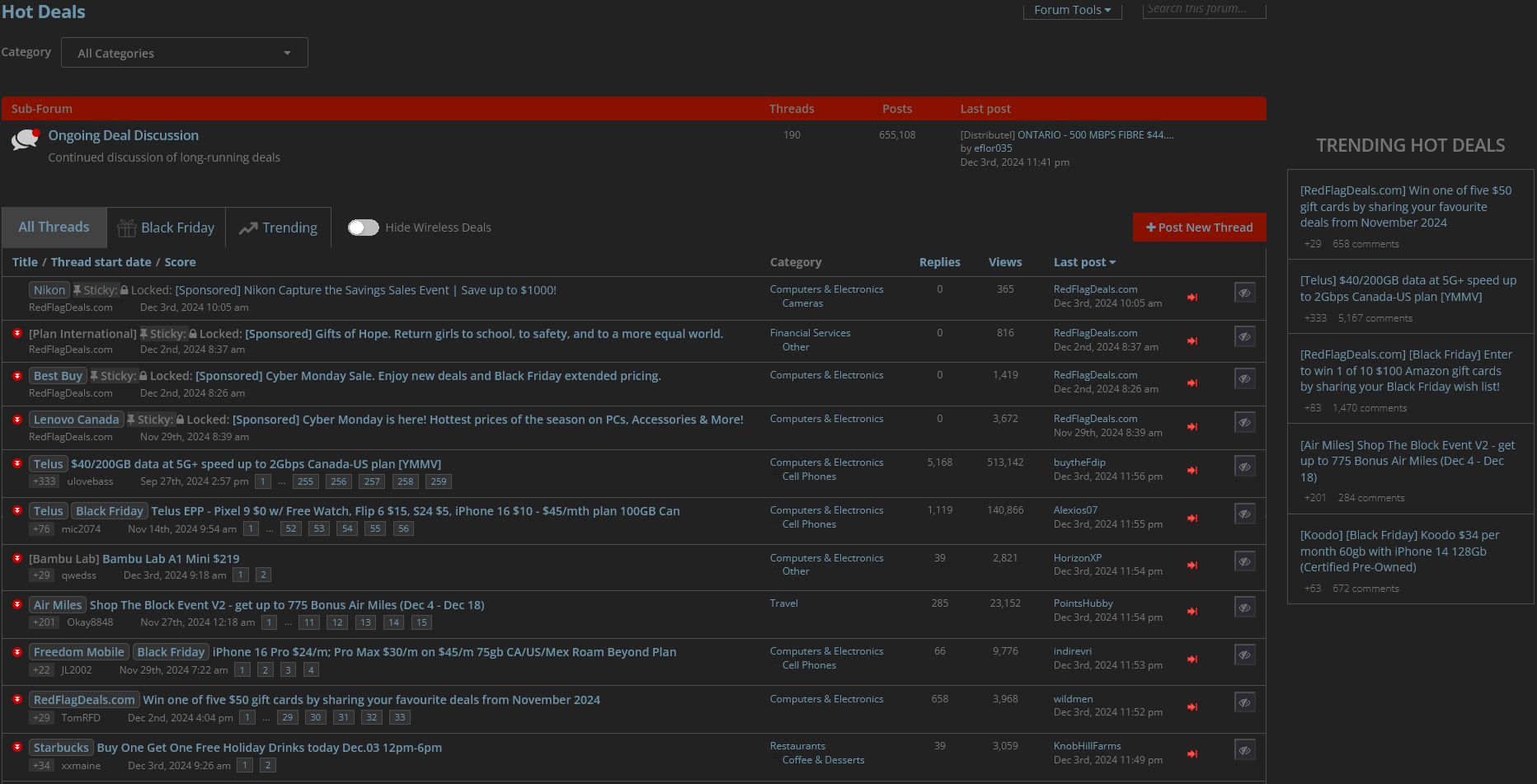Click unread marker on Telus EPP thread
Viewport: 1537px width, 784px height.
tap(16, 510)
